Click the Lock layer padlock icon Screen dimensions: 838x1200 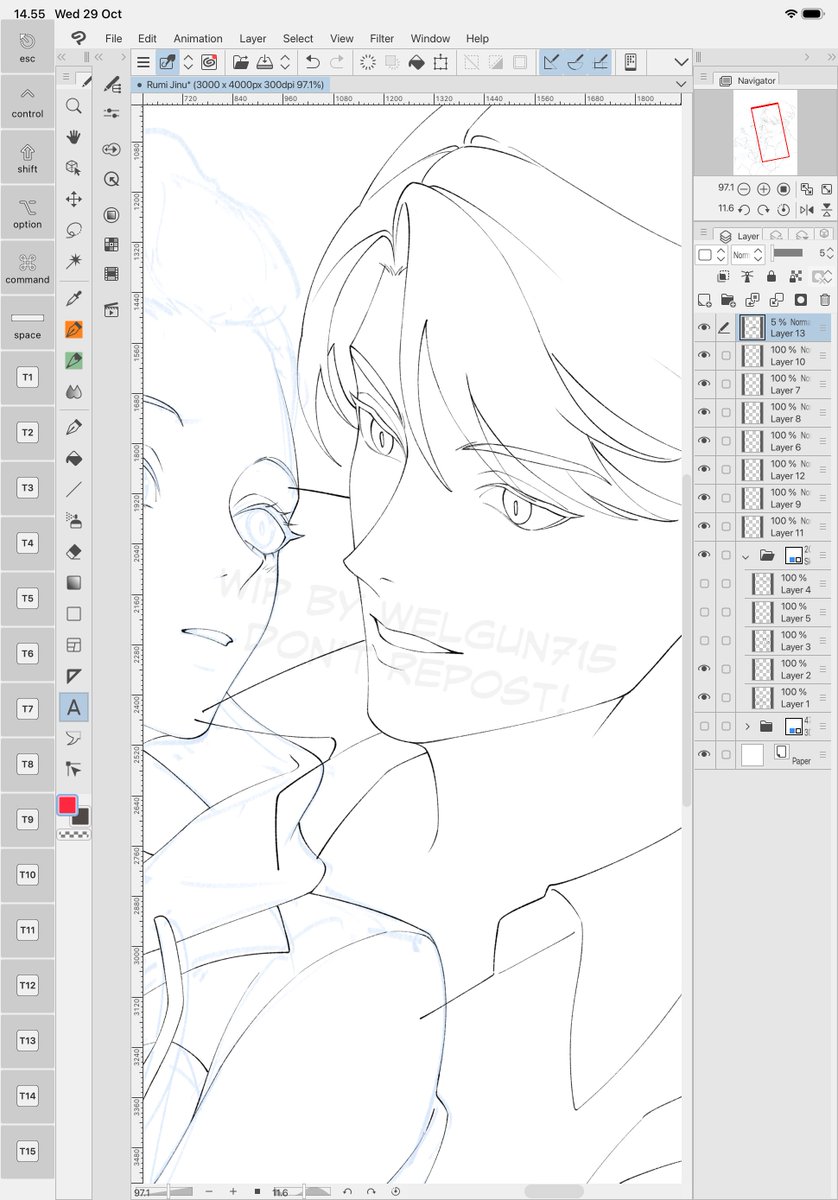pyautogui.click(x=771, y=277)
